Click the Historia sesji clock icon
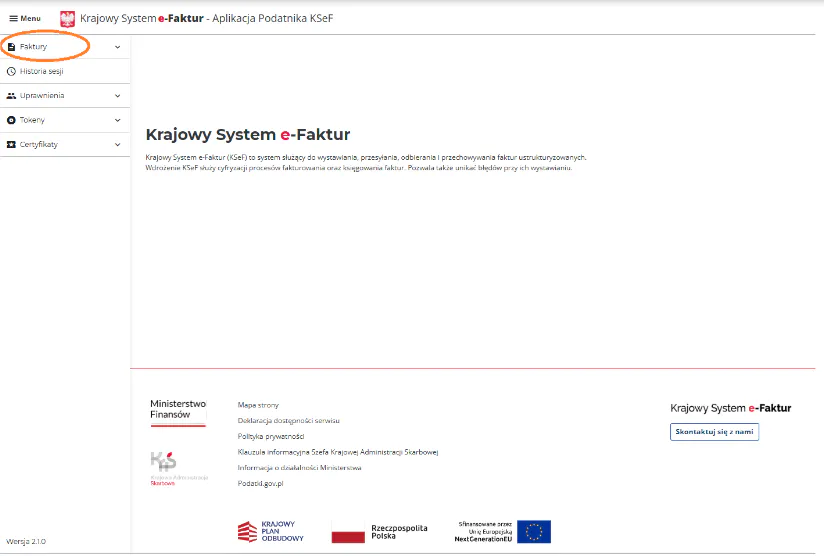 coord(11,71)
